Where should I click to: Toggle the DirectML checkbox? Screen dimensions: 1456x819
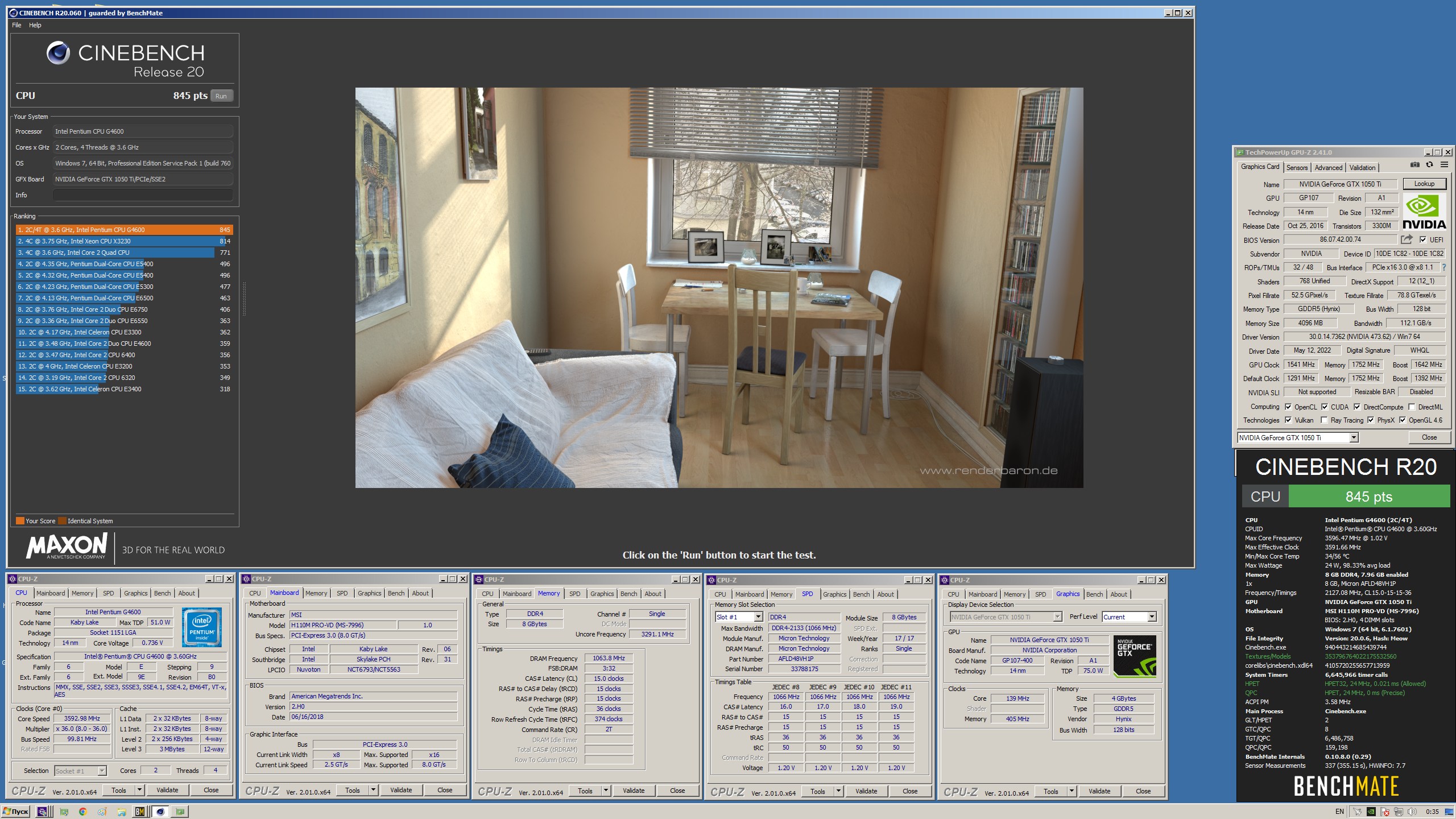click(x=1412, y=407)
